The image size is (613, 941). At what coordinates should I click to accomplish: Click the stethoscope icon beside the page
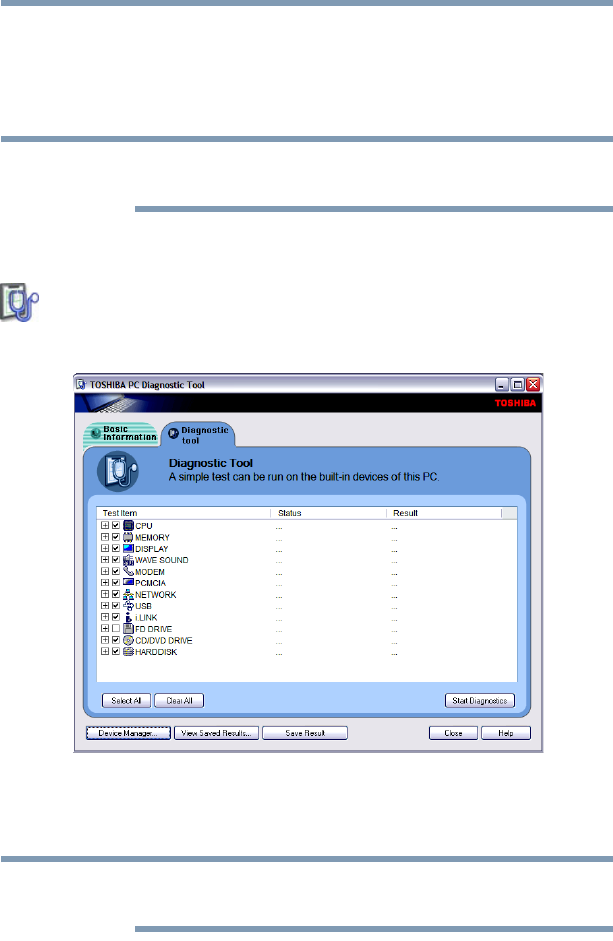tap(19, 302)
